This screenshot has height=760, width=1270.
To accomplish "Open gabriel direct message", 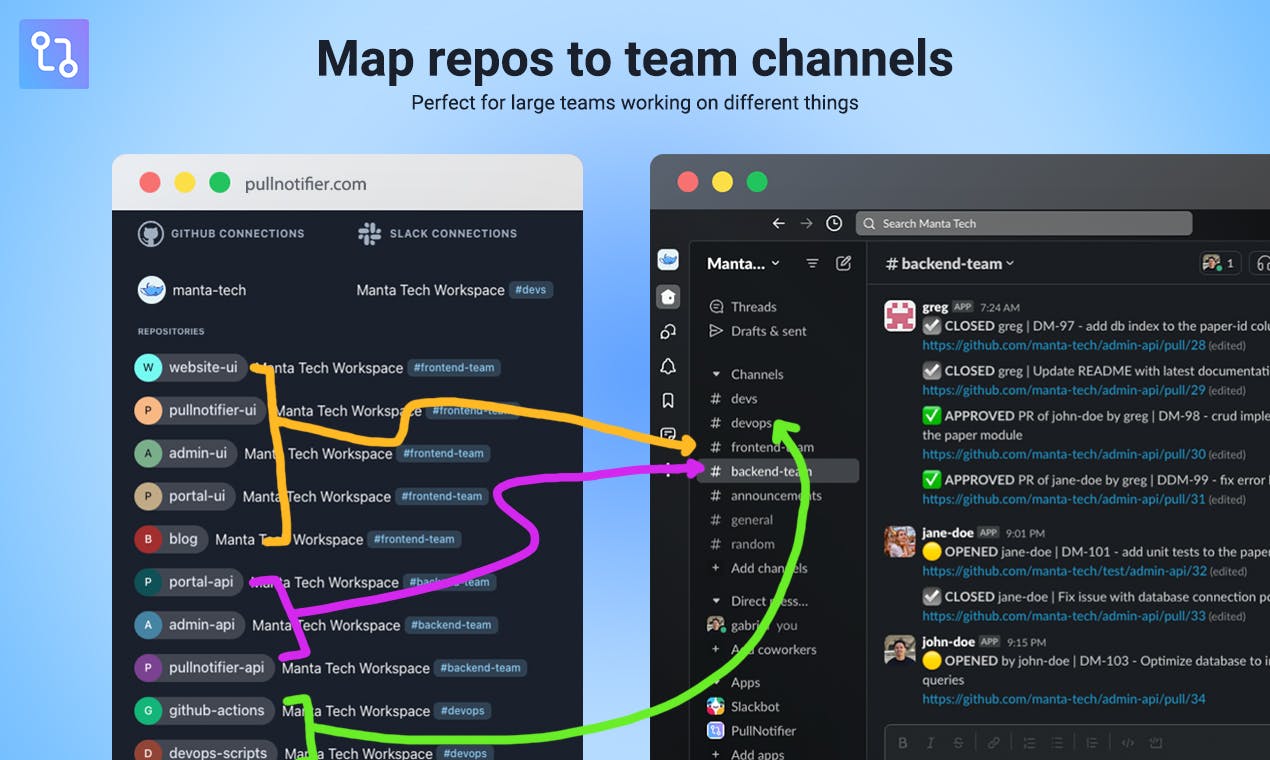I will click(754, 625).
